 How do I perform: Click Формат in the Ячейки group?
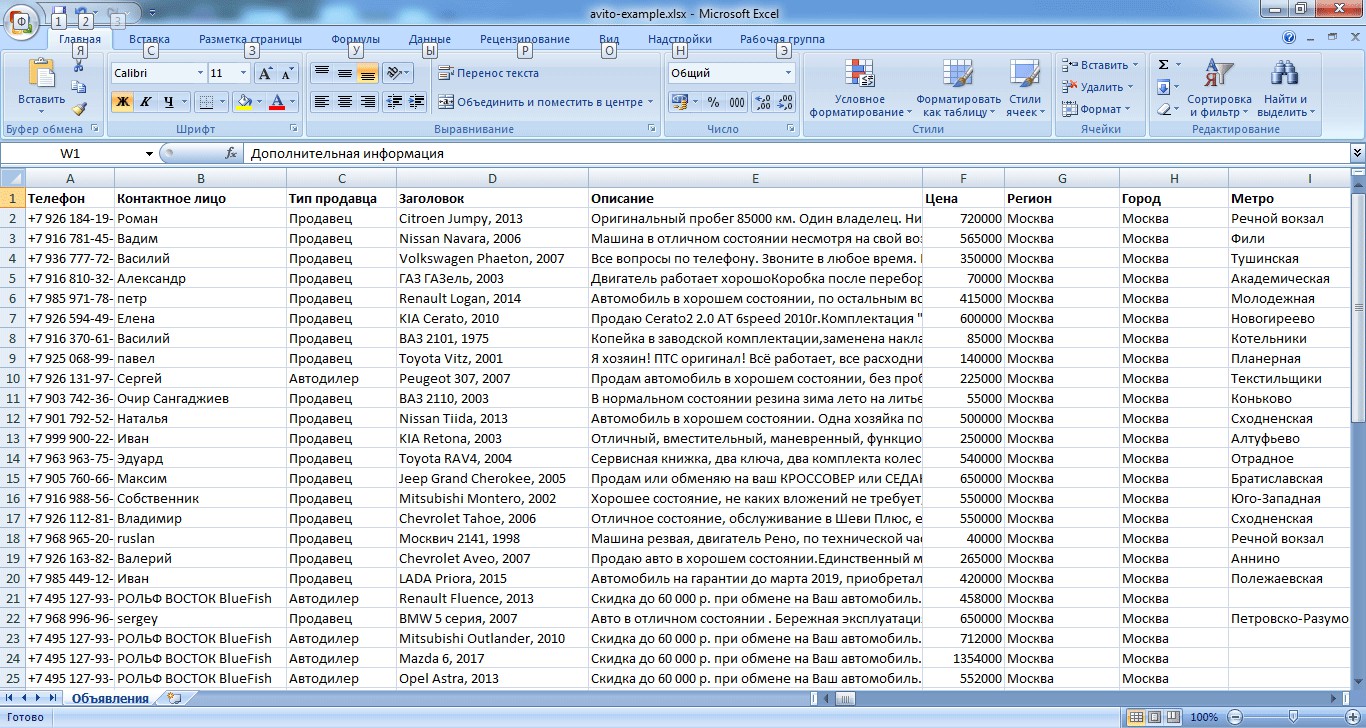coord(1095,109)
